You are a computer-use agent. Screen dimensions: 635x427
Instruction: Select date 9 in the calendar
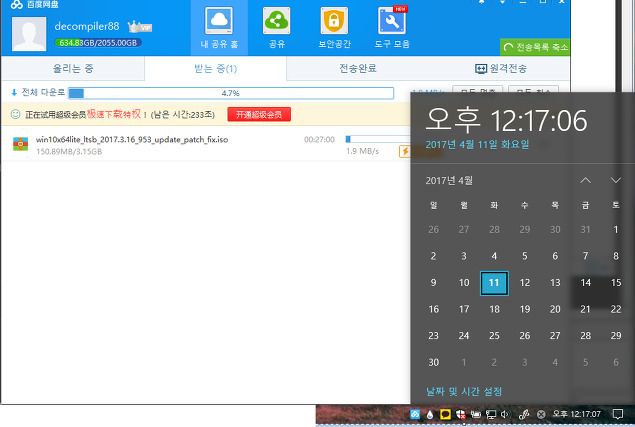point(433,283)
